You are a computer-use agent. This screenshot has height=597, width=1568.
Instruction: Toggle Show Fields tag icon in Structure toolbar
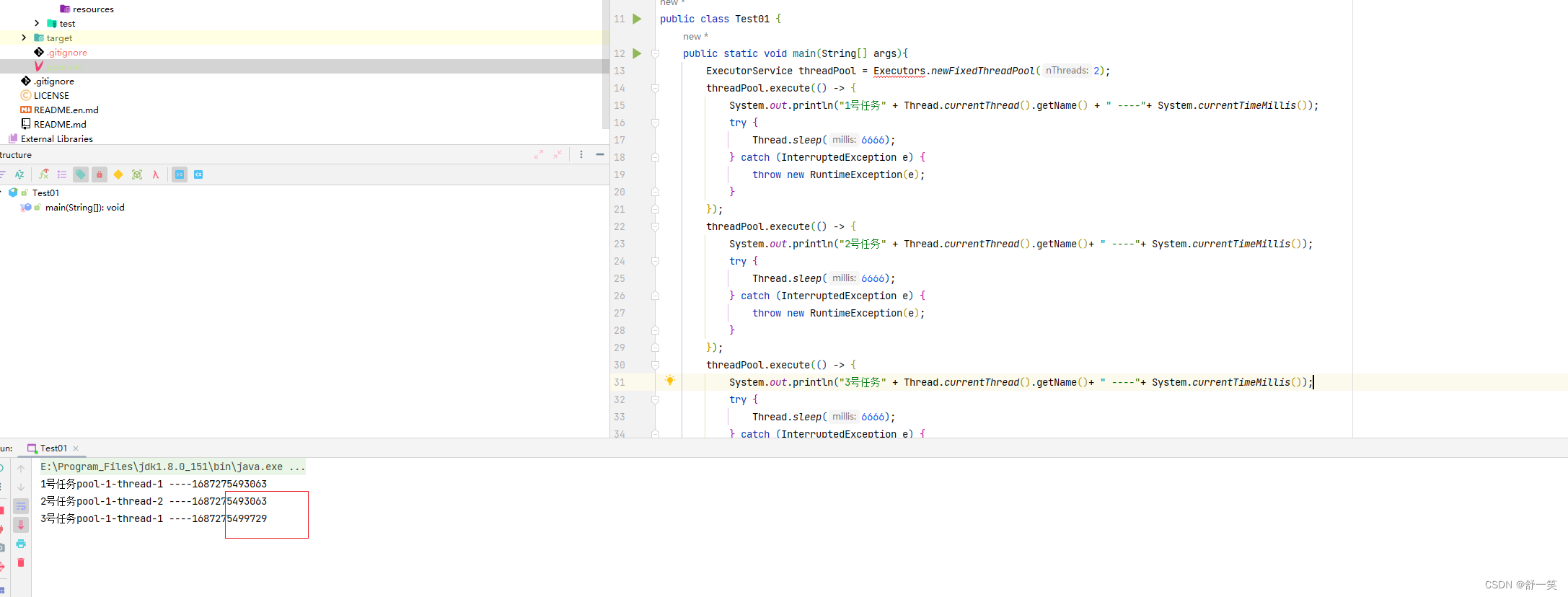tap(81, 174)
